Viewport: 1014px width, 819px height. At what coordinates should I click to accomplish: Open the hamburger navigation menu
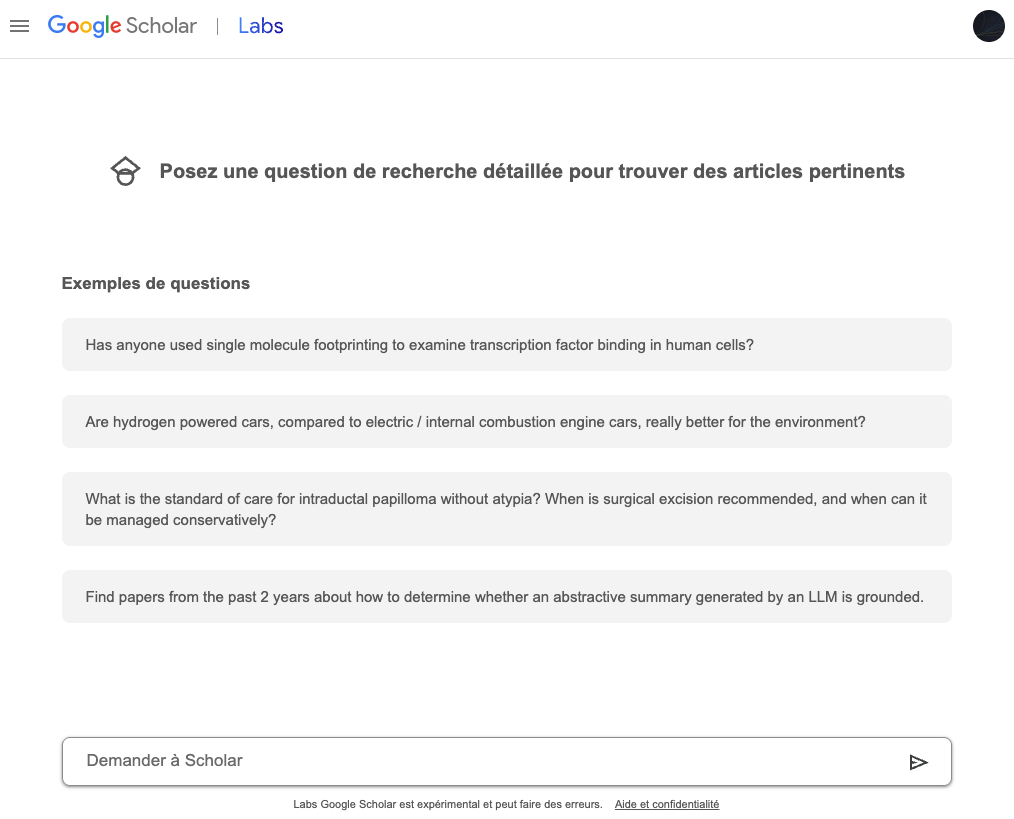point(19,26)
